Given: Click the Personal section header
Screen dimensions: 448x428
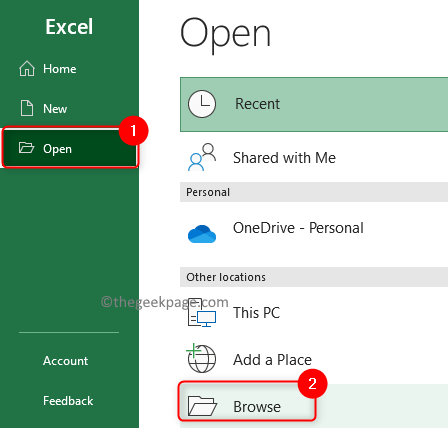Looking at the screenshot, I should click(314, 192).
